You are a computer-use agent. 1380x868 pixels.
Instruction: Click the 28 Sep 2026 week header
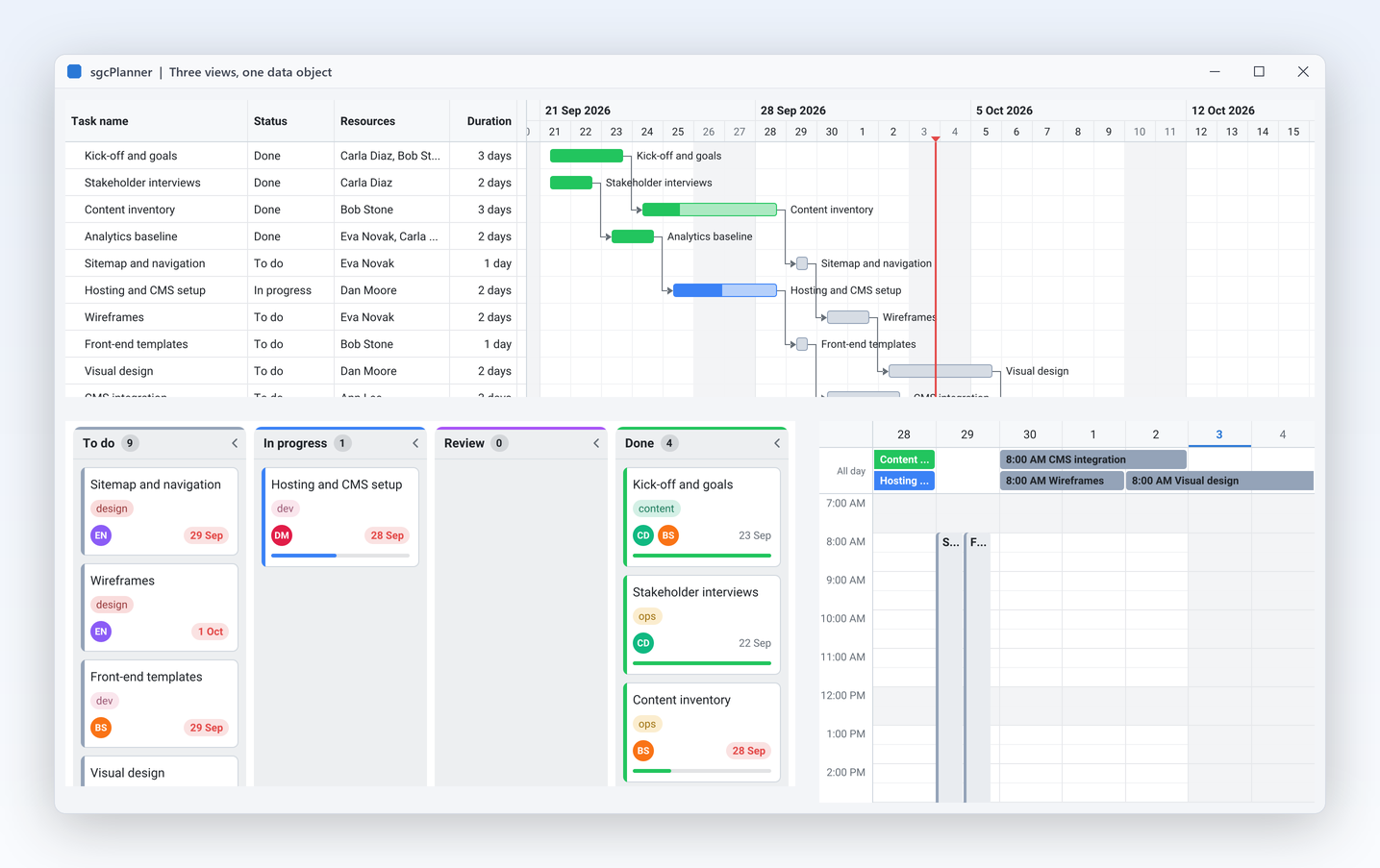tap(793, 111)
